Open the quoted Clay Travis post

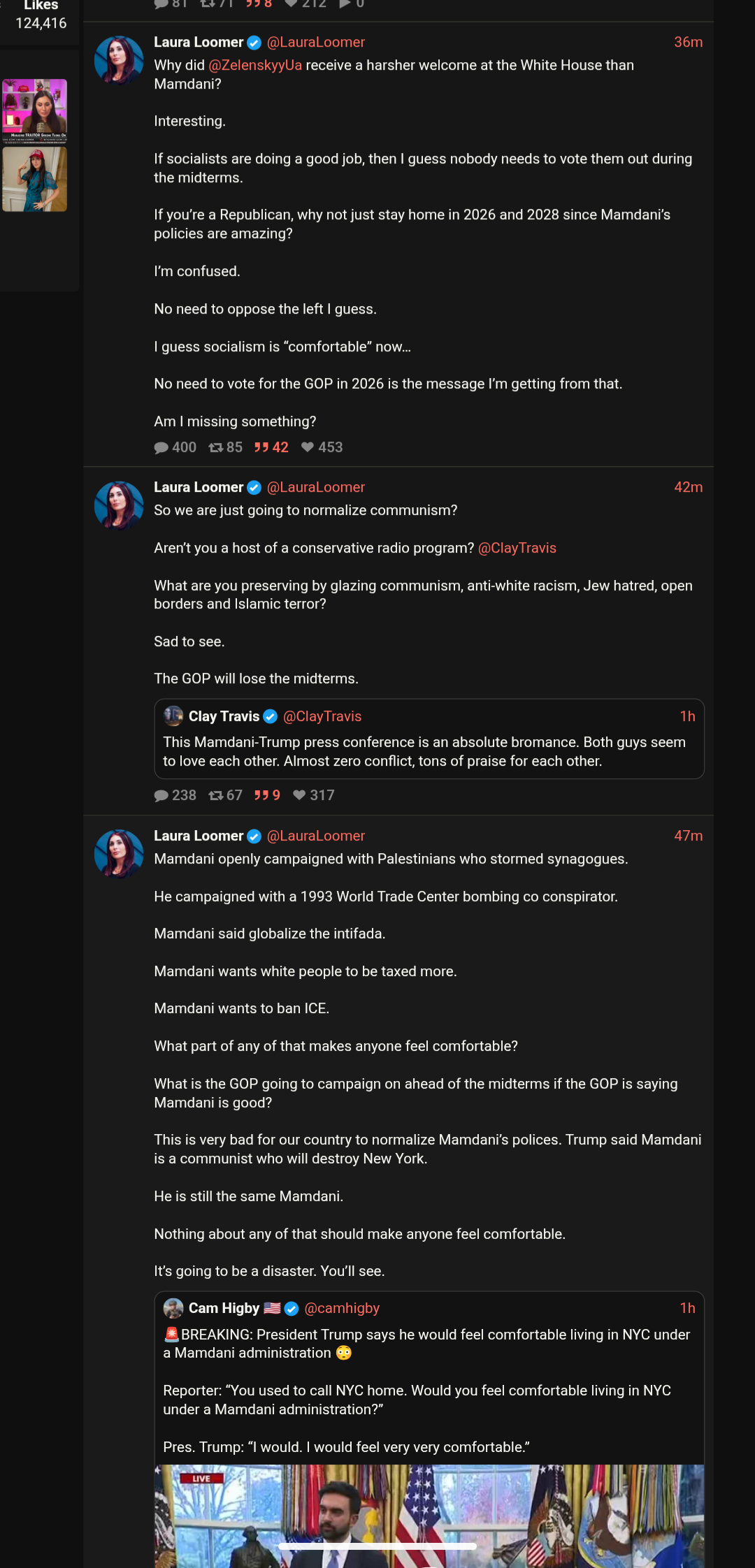[x=429, y=751]
